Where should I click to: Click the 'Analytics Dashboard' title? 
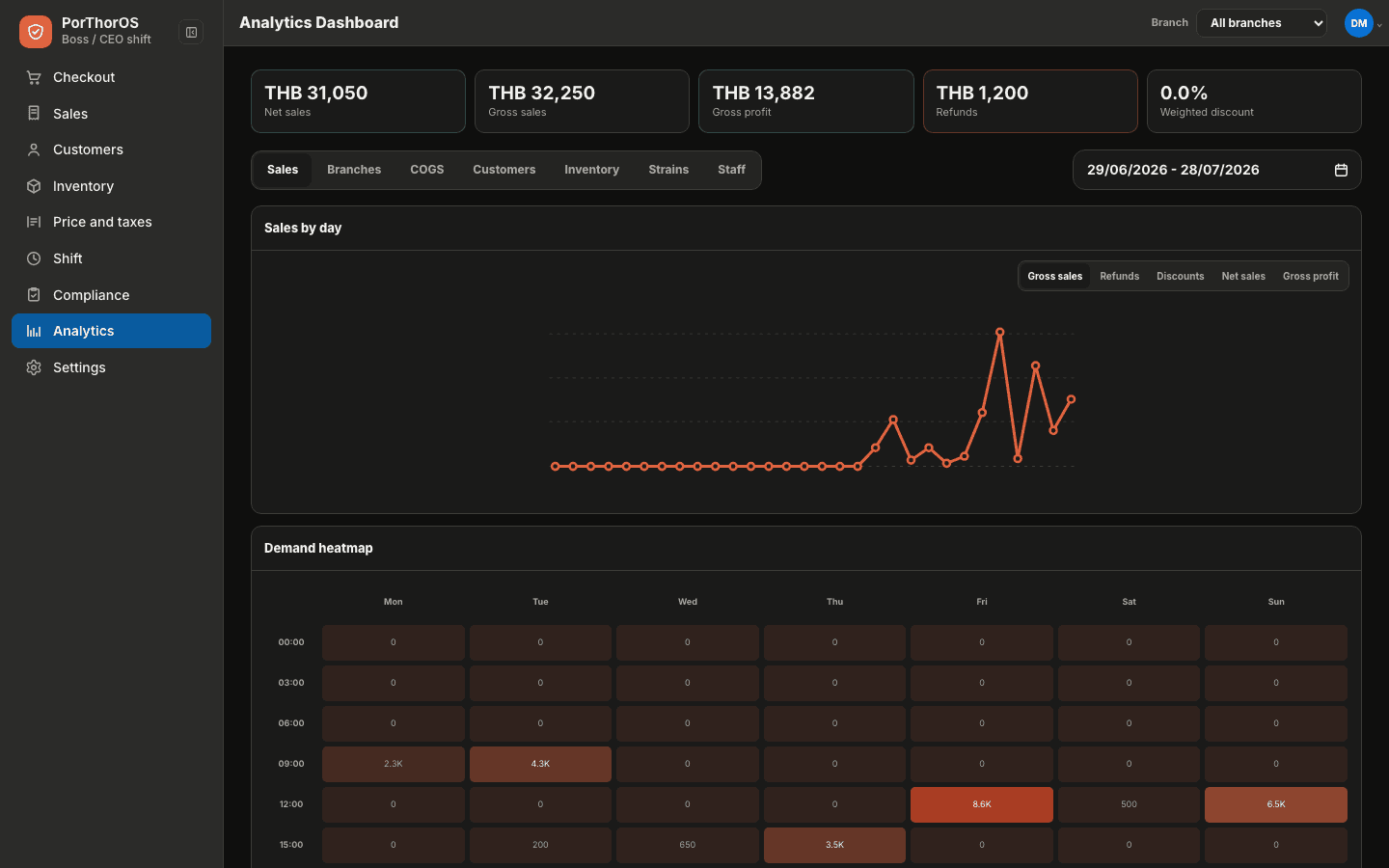318,22
